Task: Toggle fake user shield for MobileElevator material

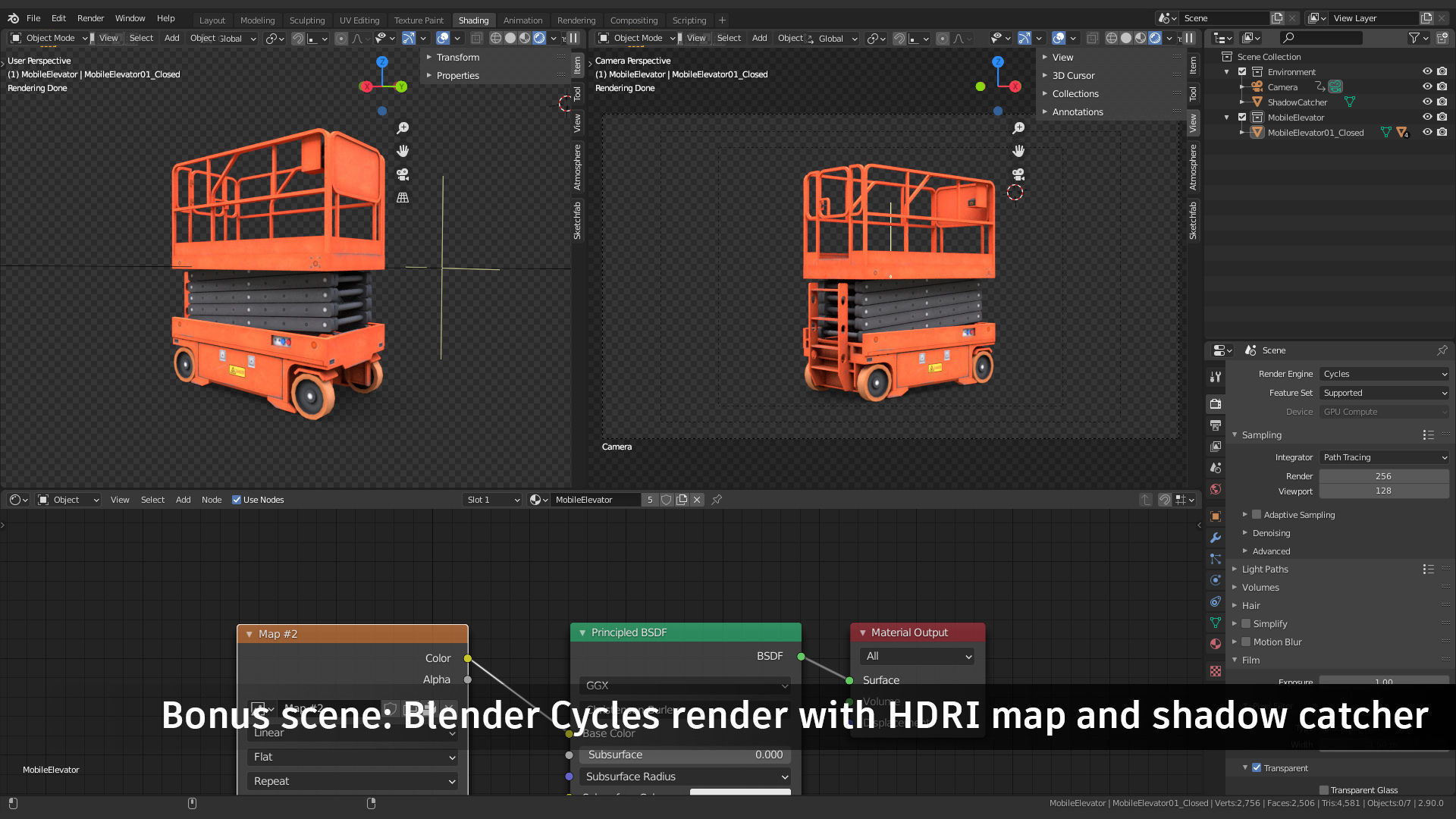Action: click(666, 500)
